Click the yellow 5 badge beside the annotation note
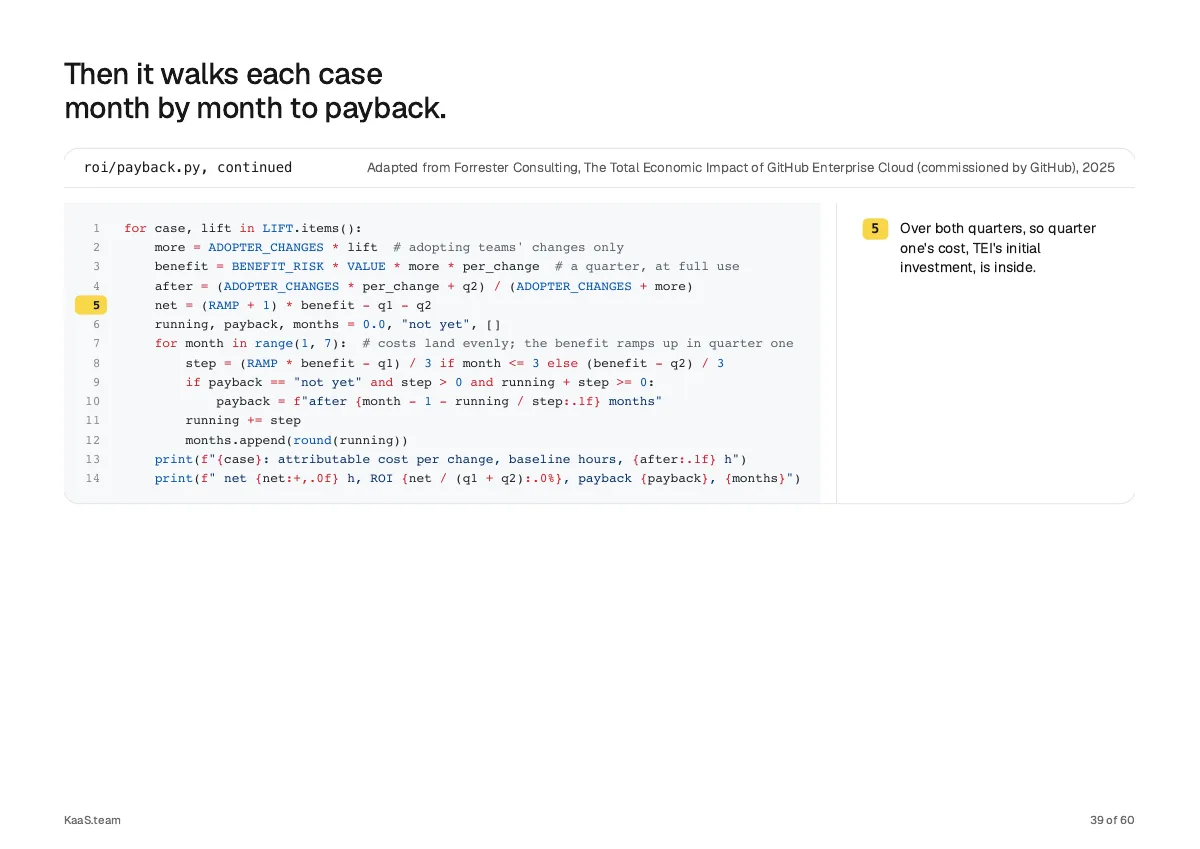 click(x=875, y=229)
